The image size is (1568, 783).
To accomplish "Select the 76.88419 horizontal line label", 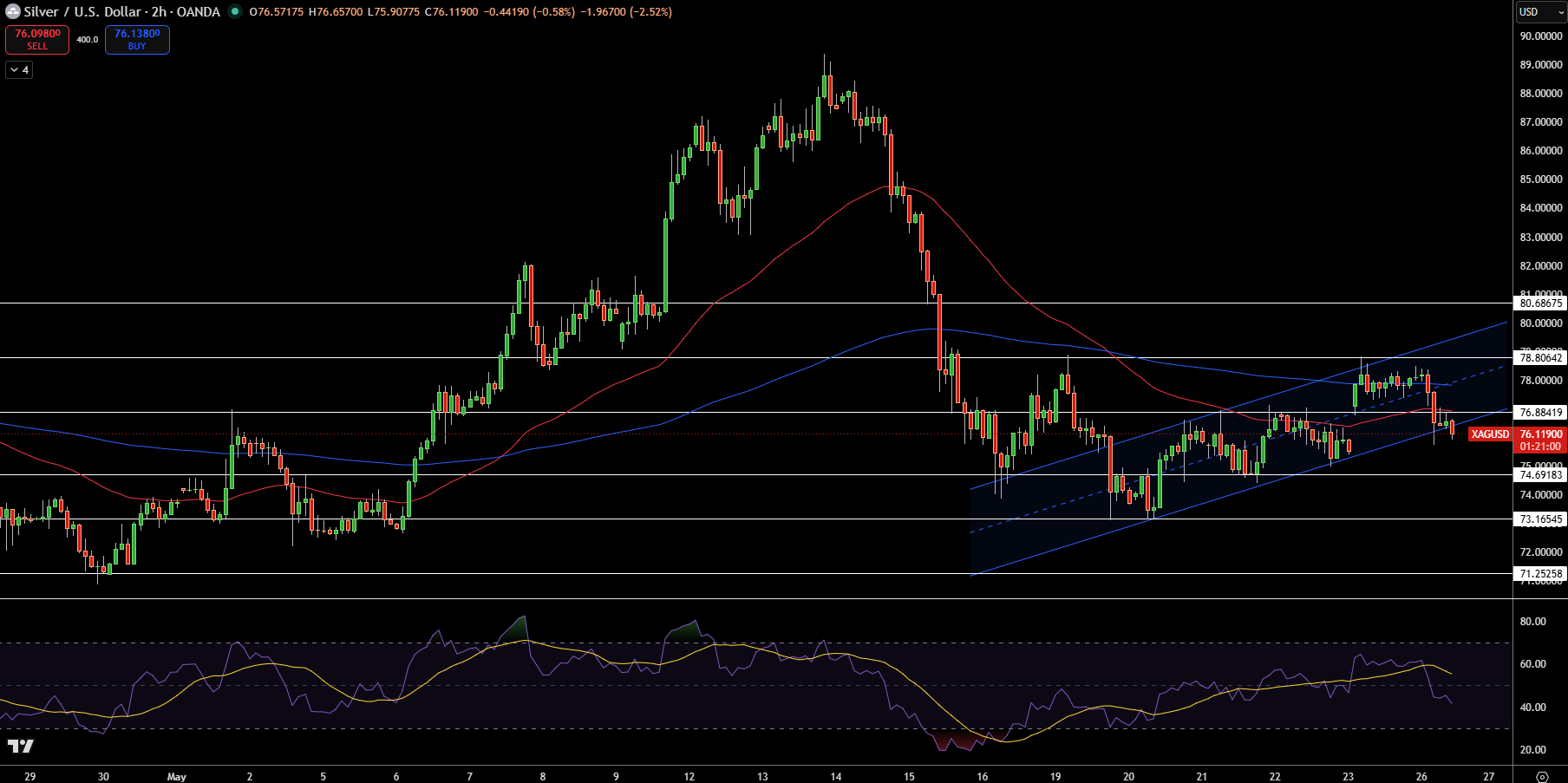I will (1541, 413).
